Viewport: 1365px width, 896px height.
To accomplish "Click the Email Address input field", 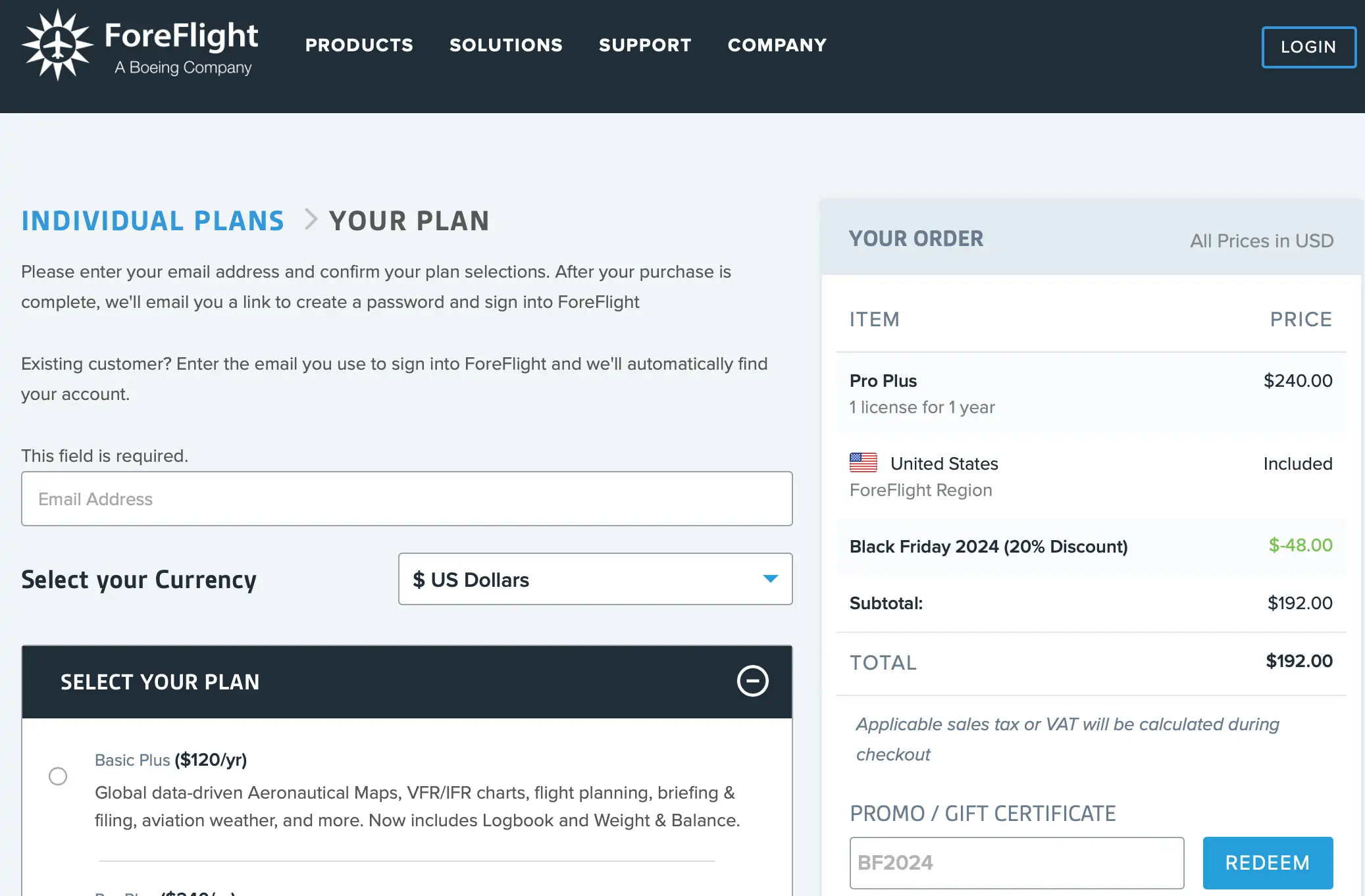I will click(406, 499).
